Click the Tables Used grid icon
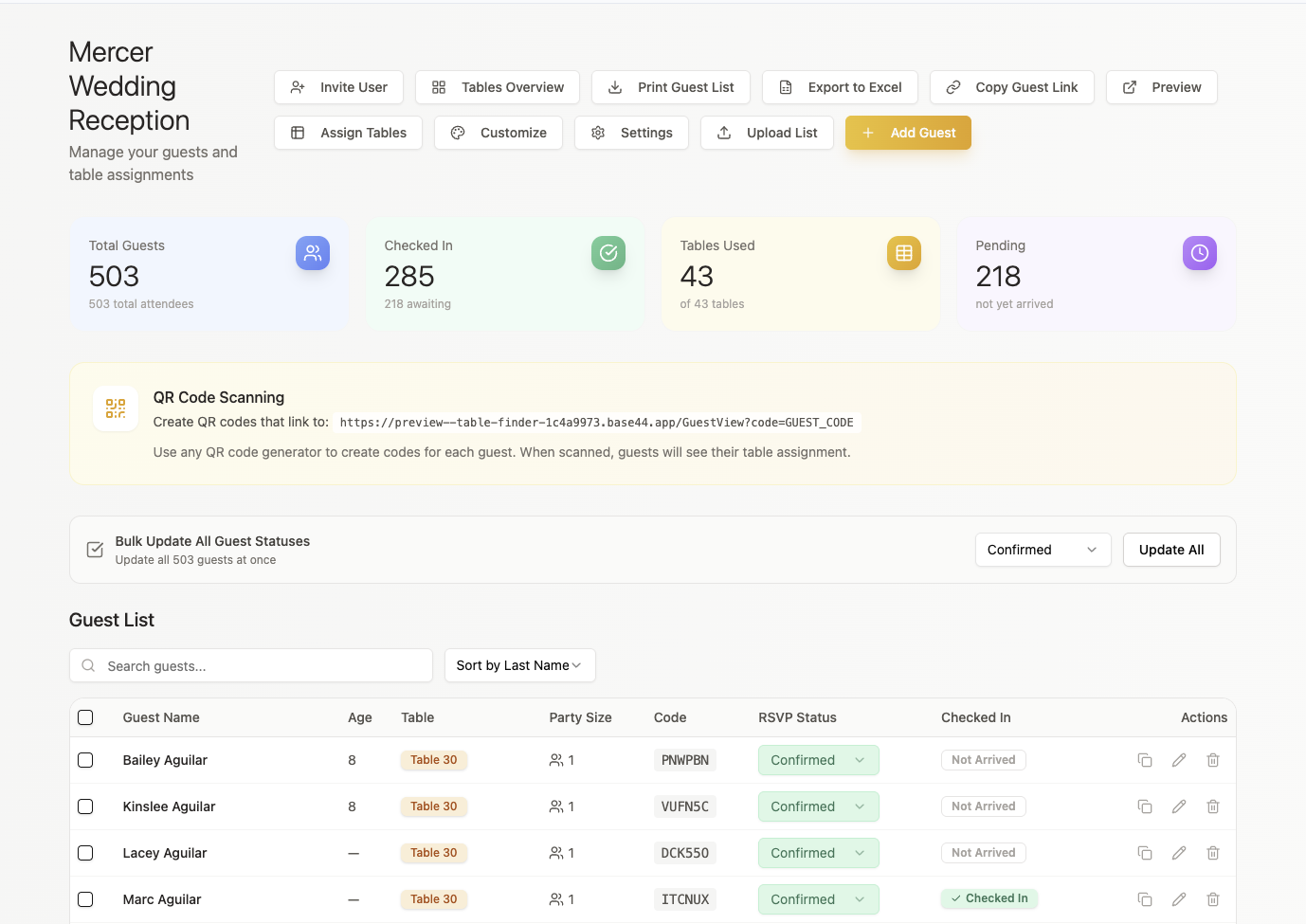Screen dimensions: 1306x924 point(904,253)
